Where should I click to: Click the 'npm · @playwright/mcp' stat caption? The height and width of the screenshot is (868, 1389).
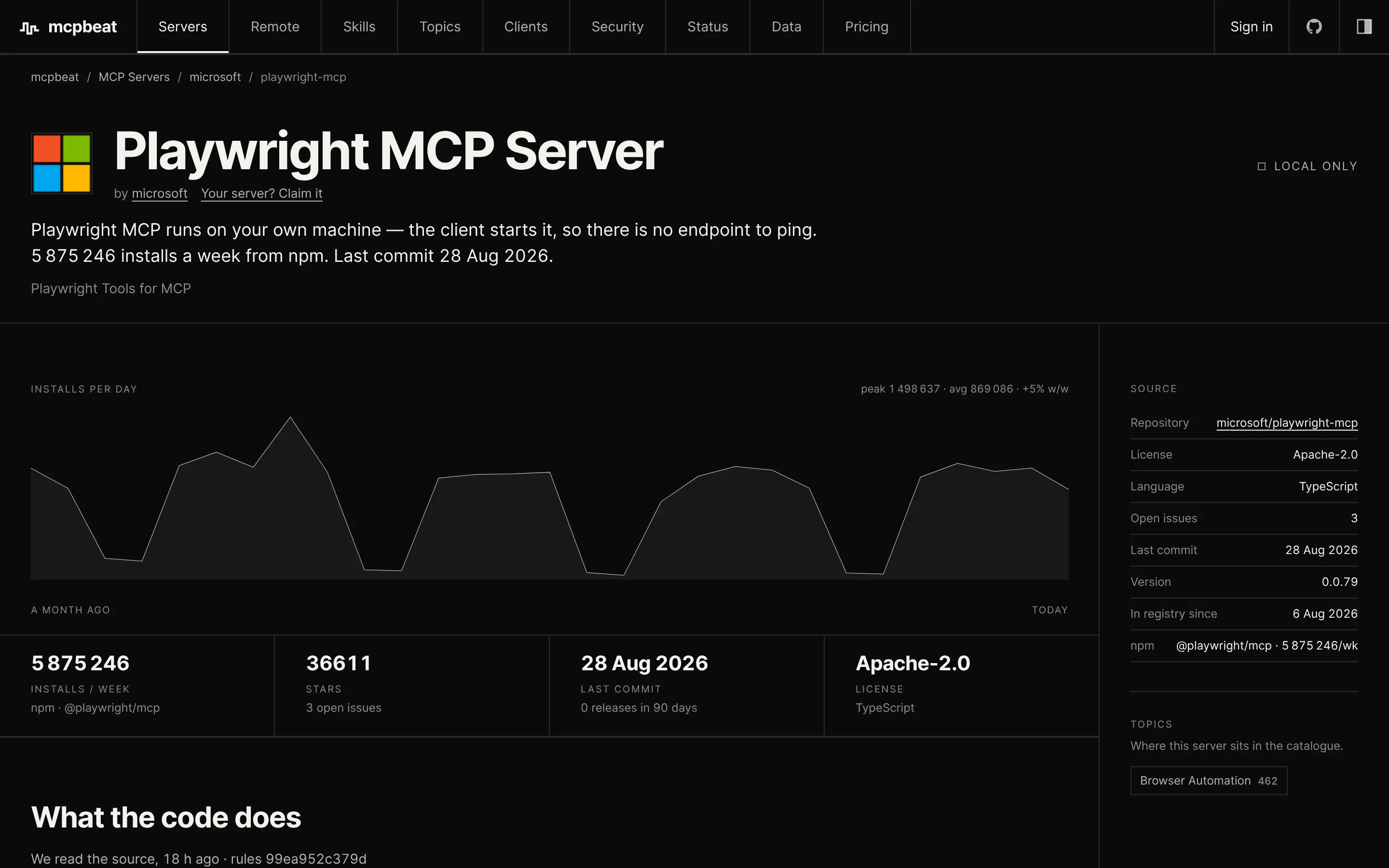point(95,708)
